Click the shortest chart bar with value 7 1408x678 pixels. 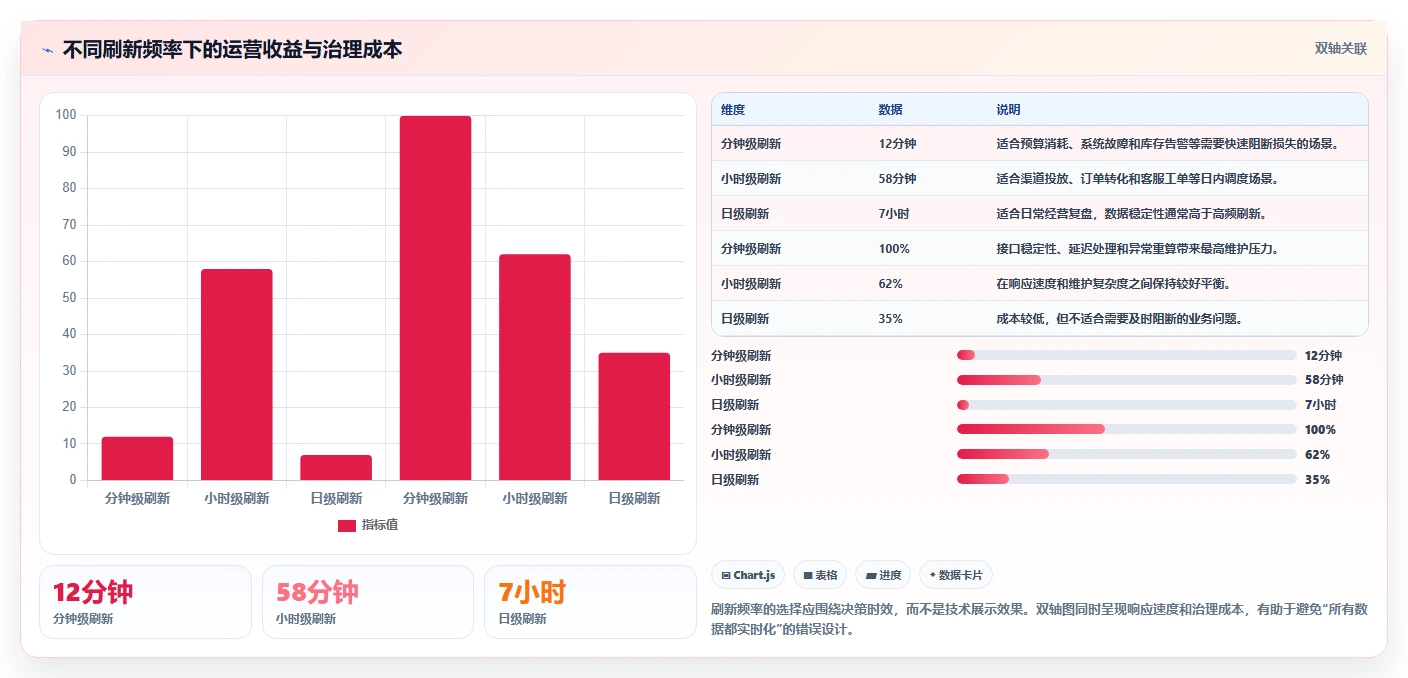point(336,467)
